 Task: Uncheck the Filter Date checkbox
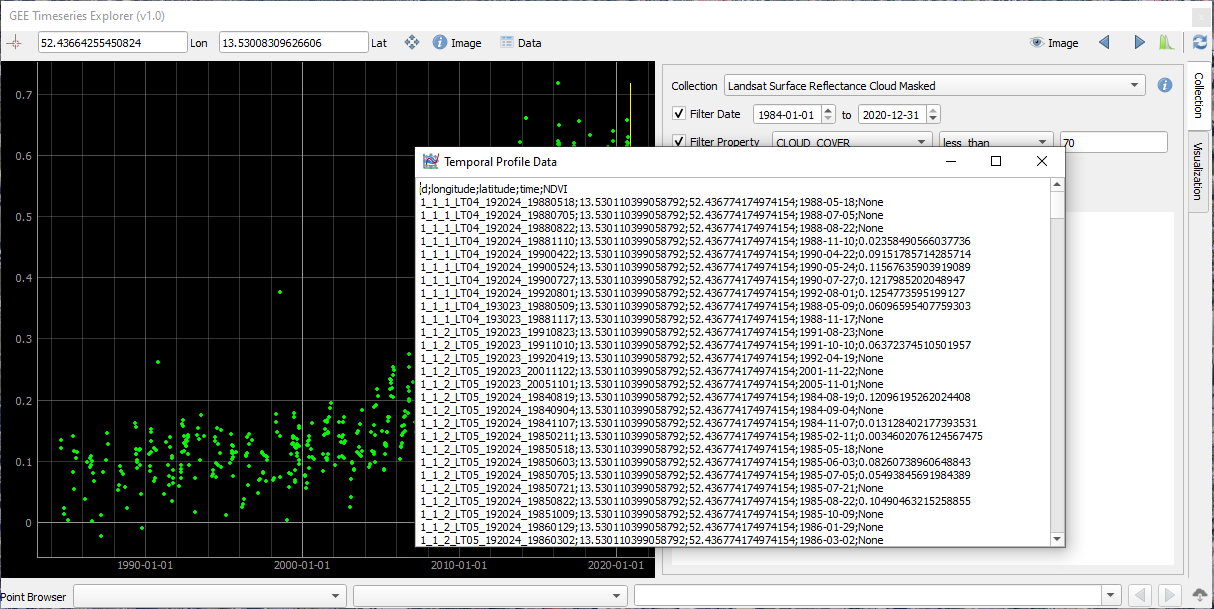coord(679,114)
